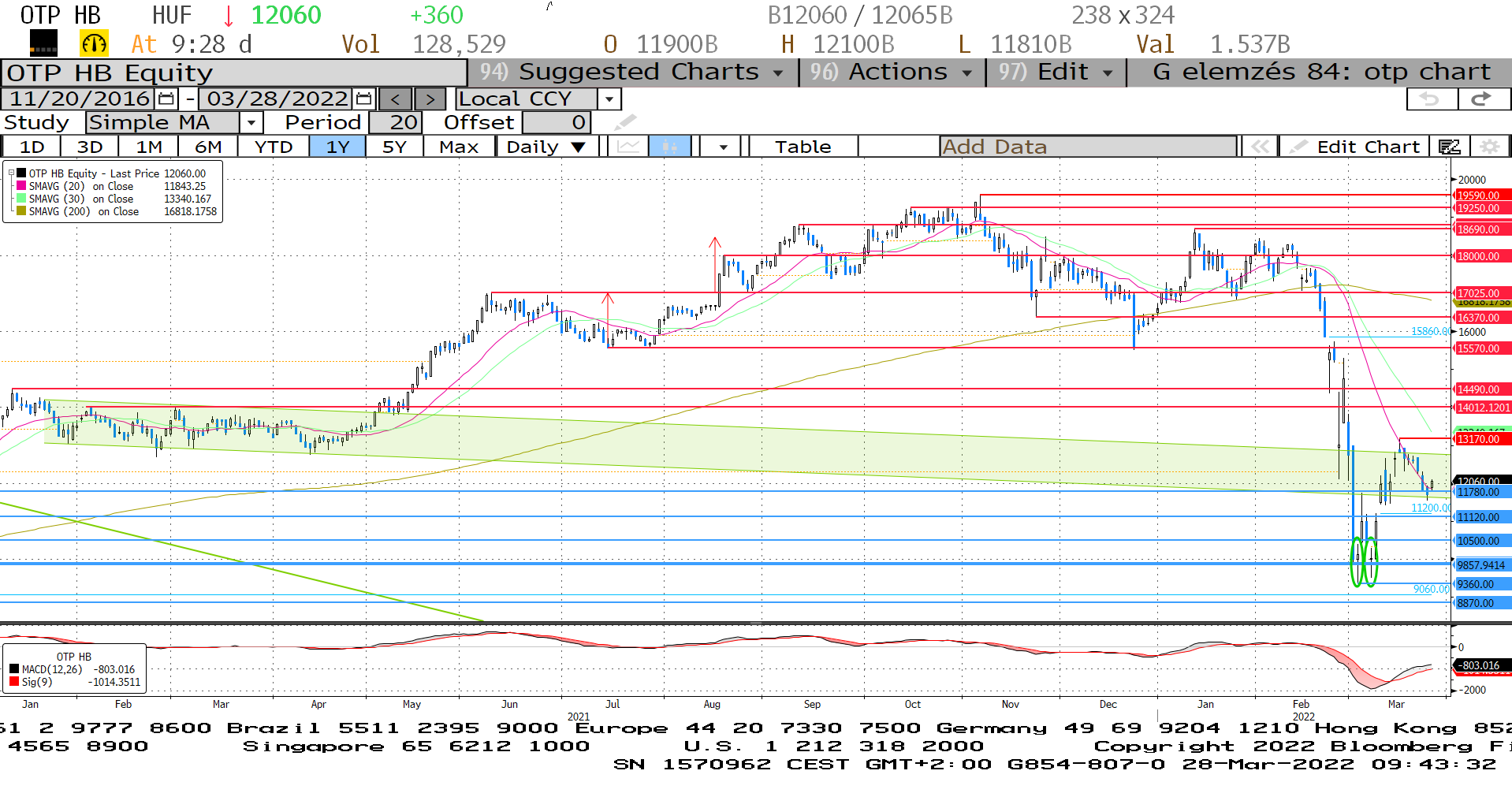Switch to line chart style icon

628,147
